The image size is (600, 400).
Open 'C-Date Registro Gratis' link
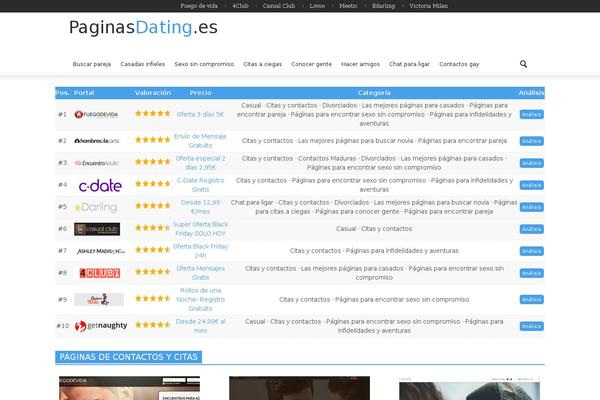pyautogui.click(x=200, y=185)
